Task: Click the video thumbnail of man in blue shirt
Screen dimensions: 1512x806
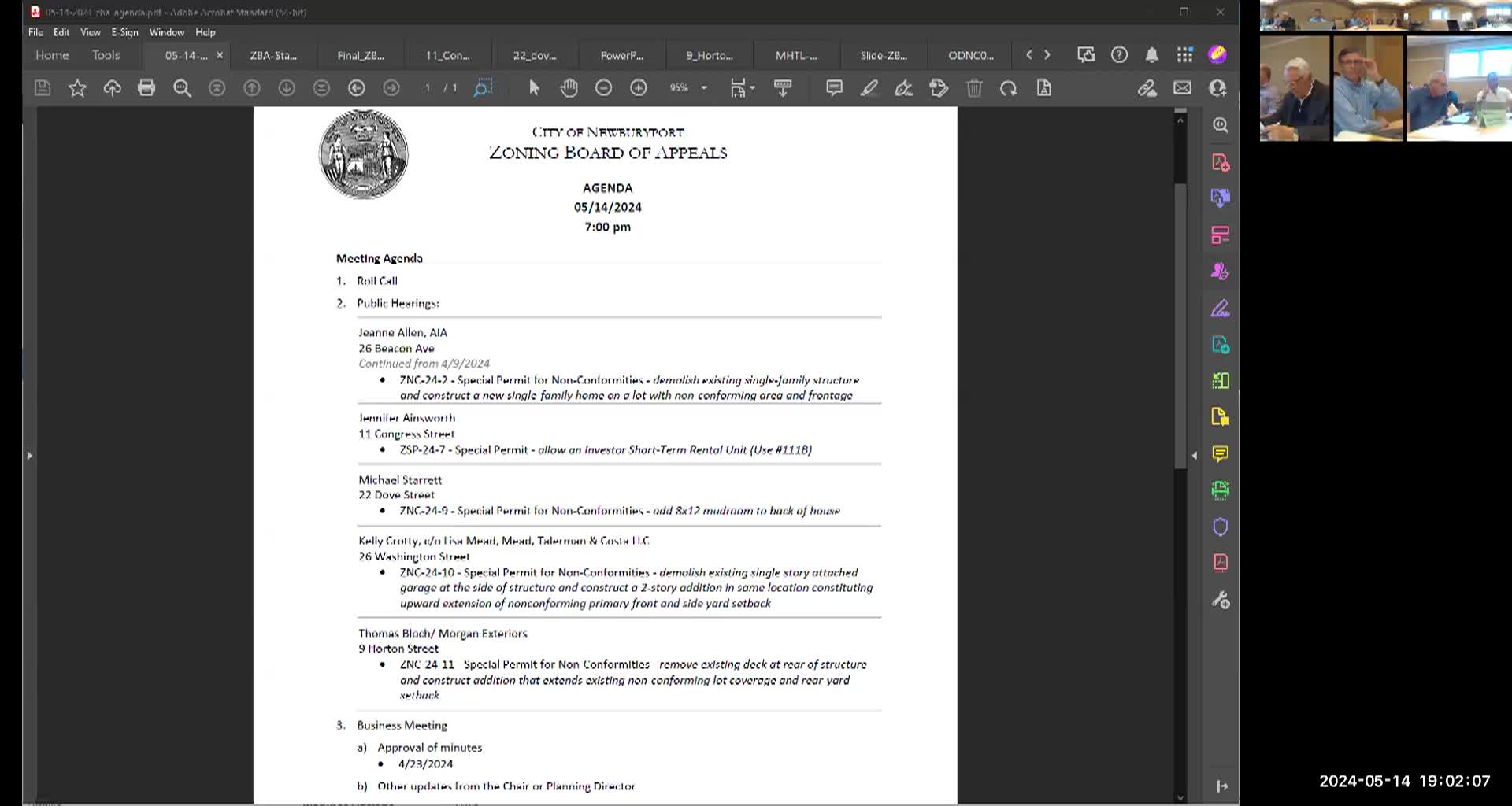Action: pos(1368,88)
